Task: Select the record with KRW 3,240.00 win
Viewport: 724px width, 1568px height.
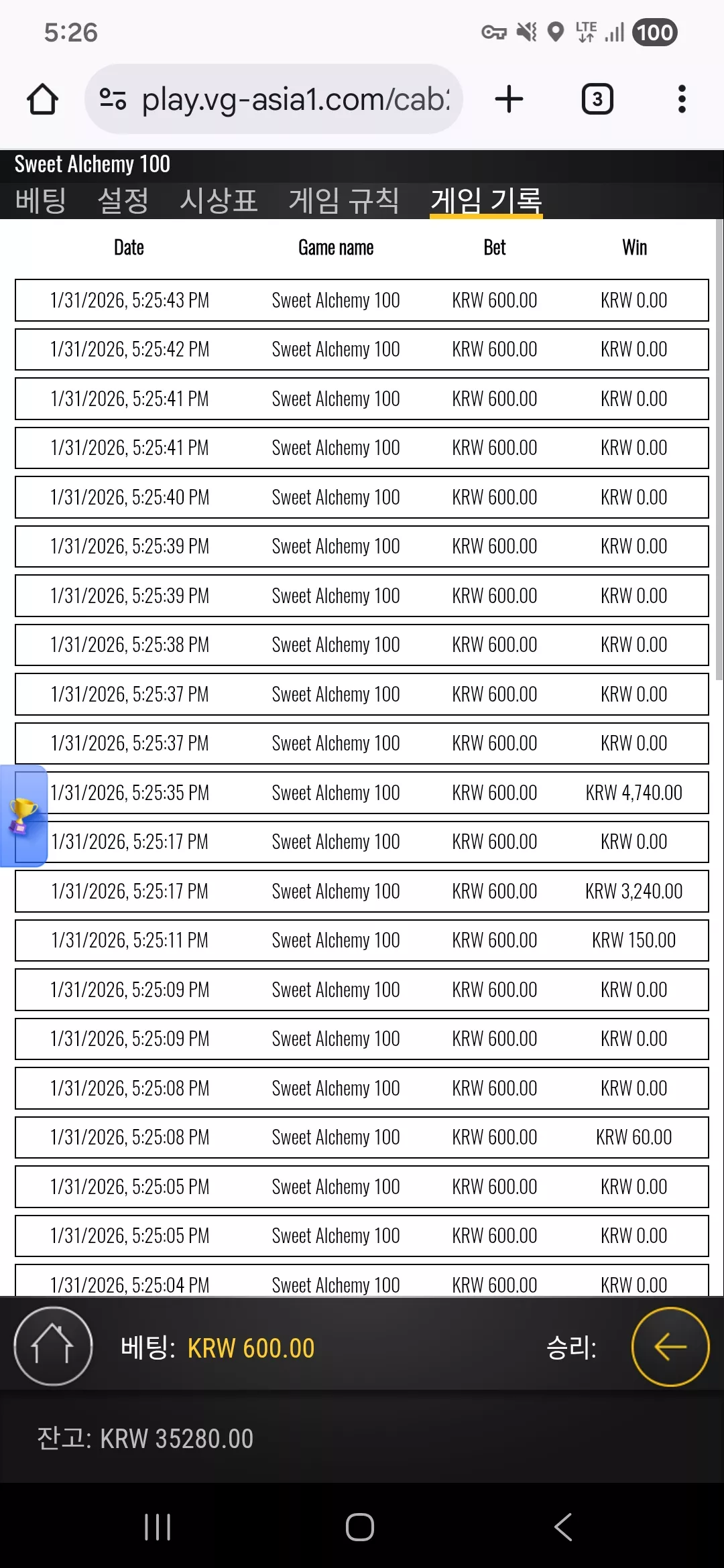Action: [362, 891]
